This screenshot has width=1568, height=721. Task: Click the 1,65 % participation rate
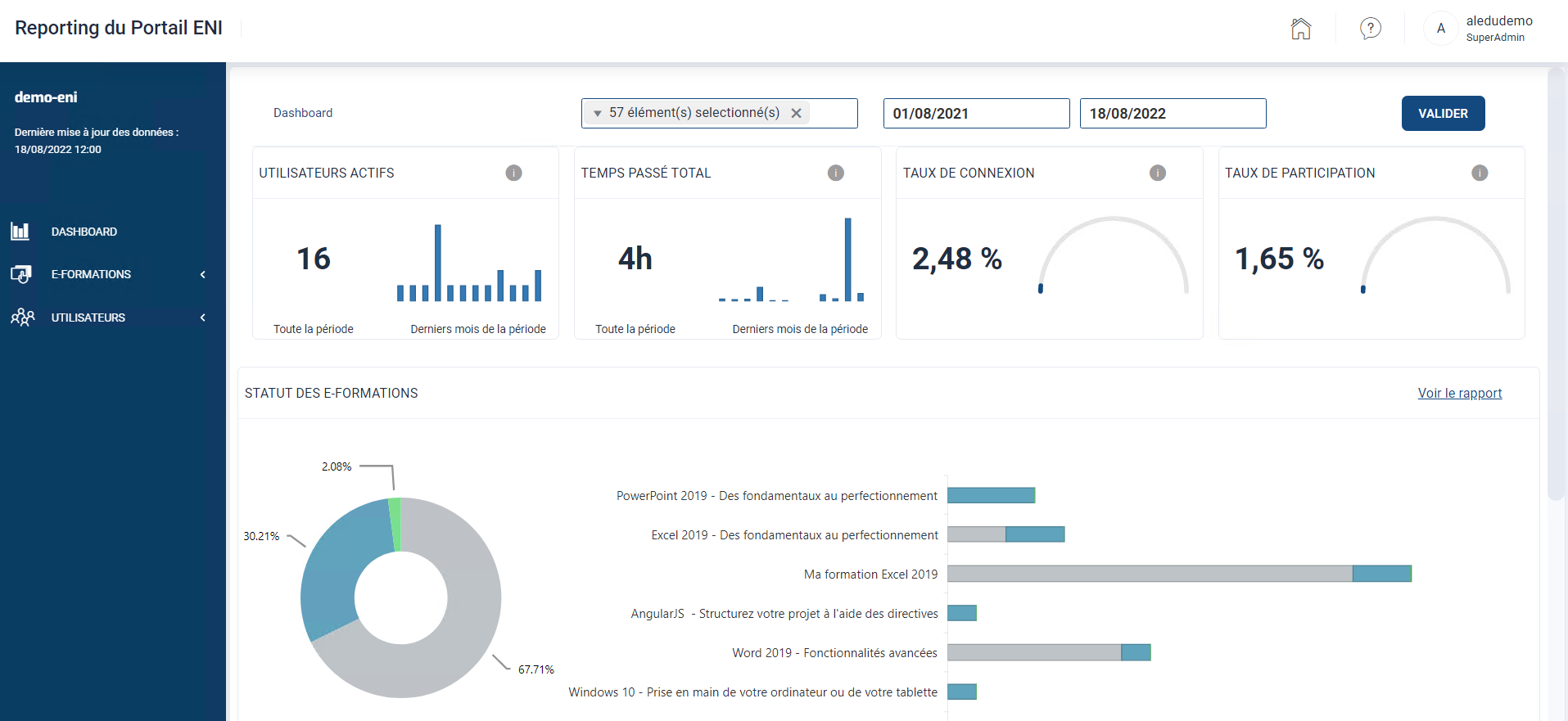[1279, 259]
